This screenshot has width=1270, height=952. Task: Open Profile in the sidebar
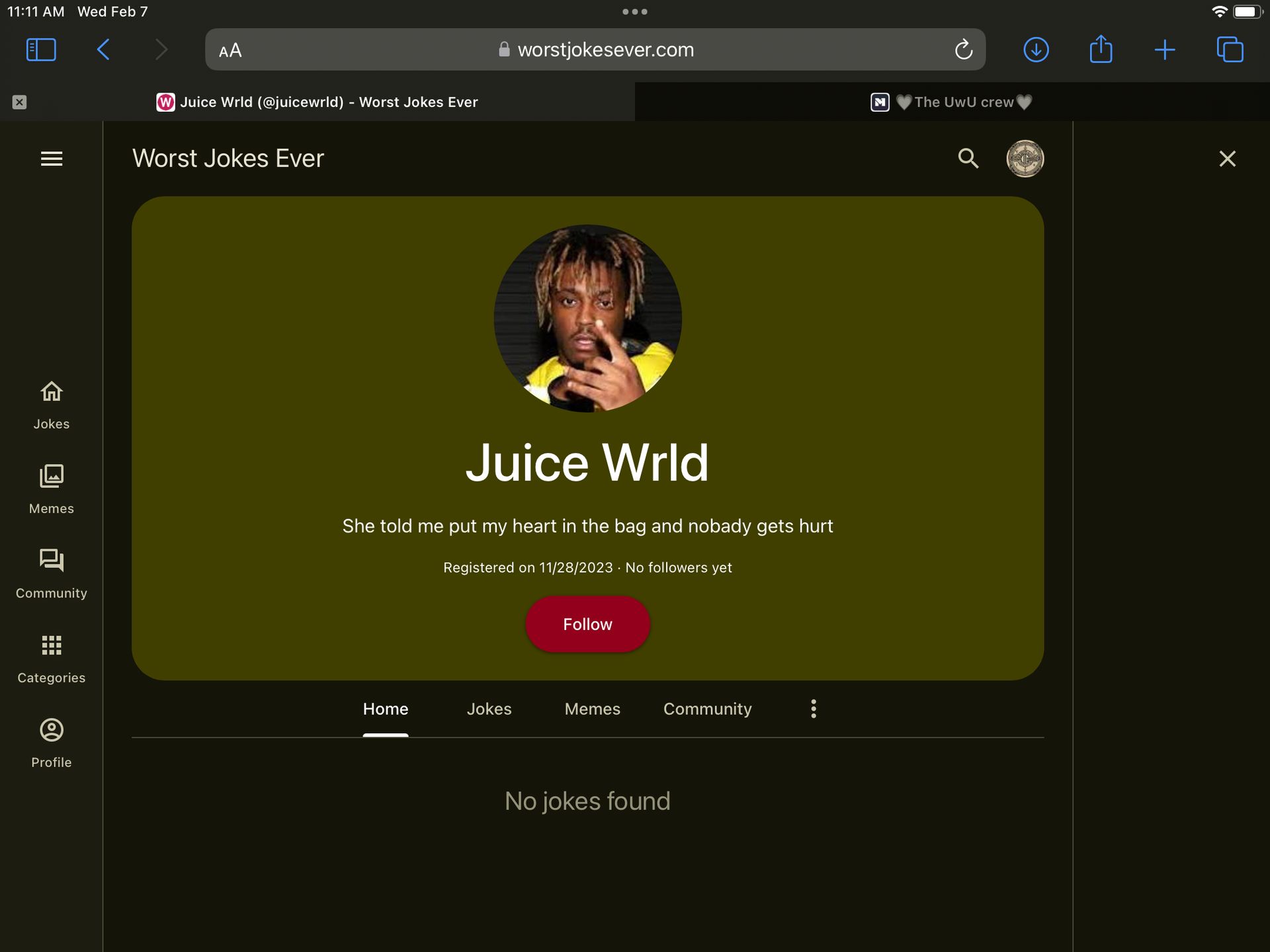point(52,744)
